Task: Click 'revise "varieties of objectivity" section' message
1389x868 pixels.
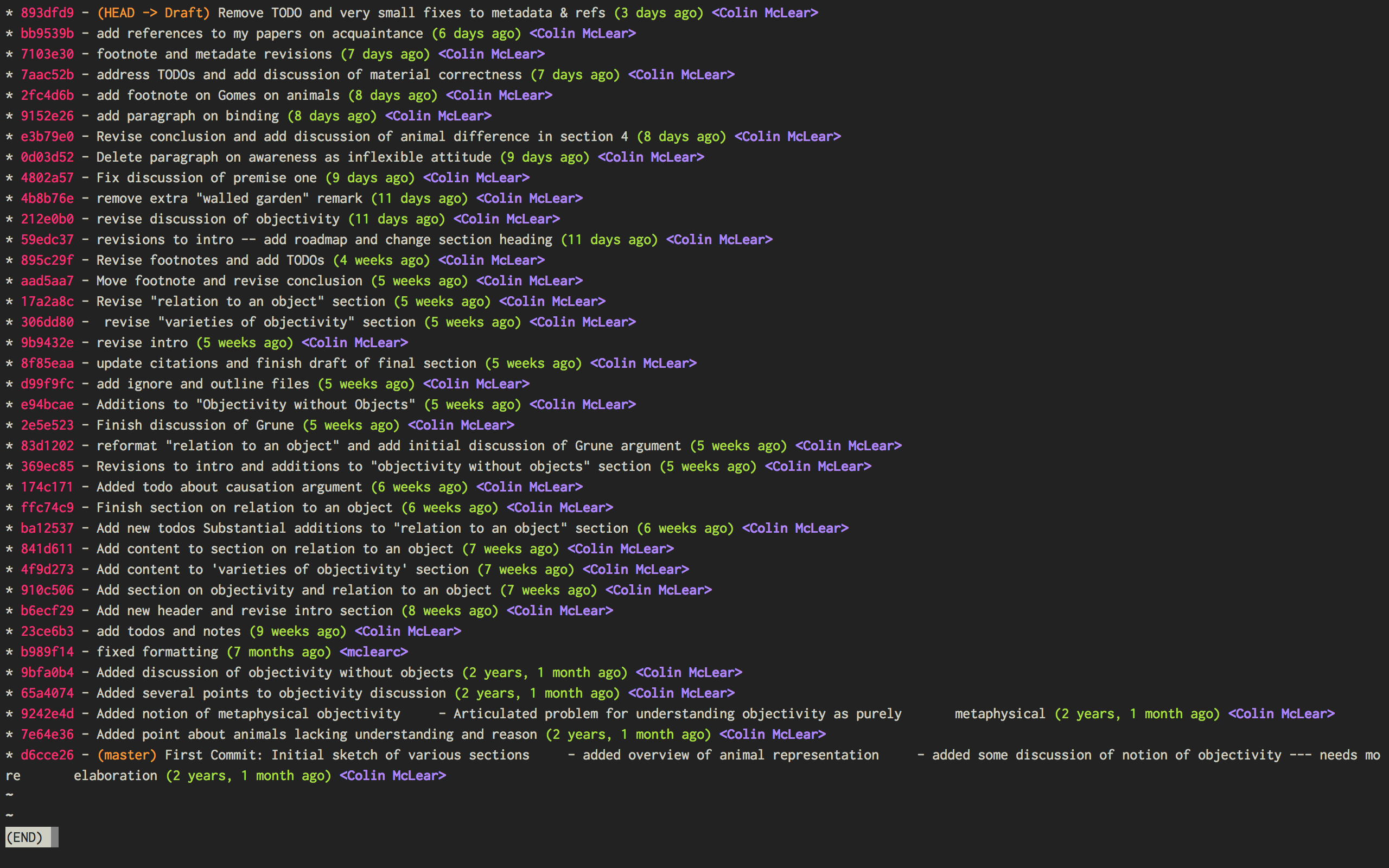Action: pos(259,323)
